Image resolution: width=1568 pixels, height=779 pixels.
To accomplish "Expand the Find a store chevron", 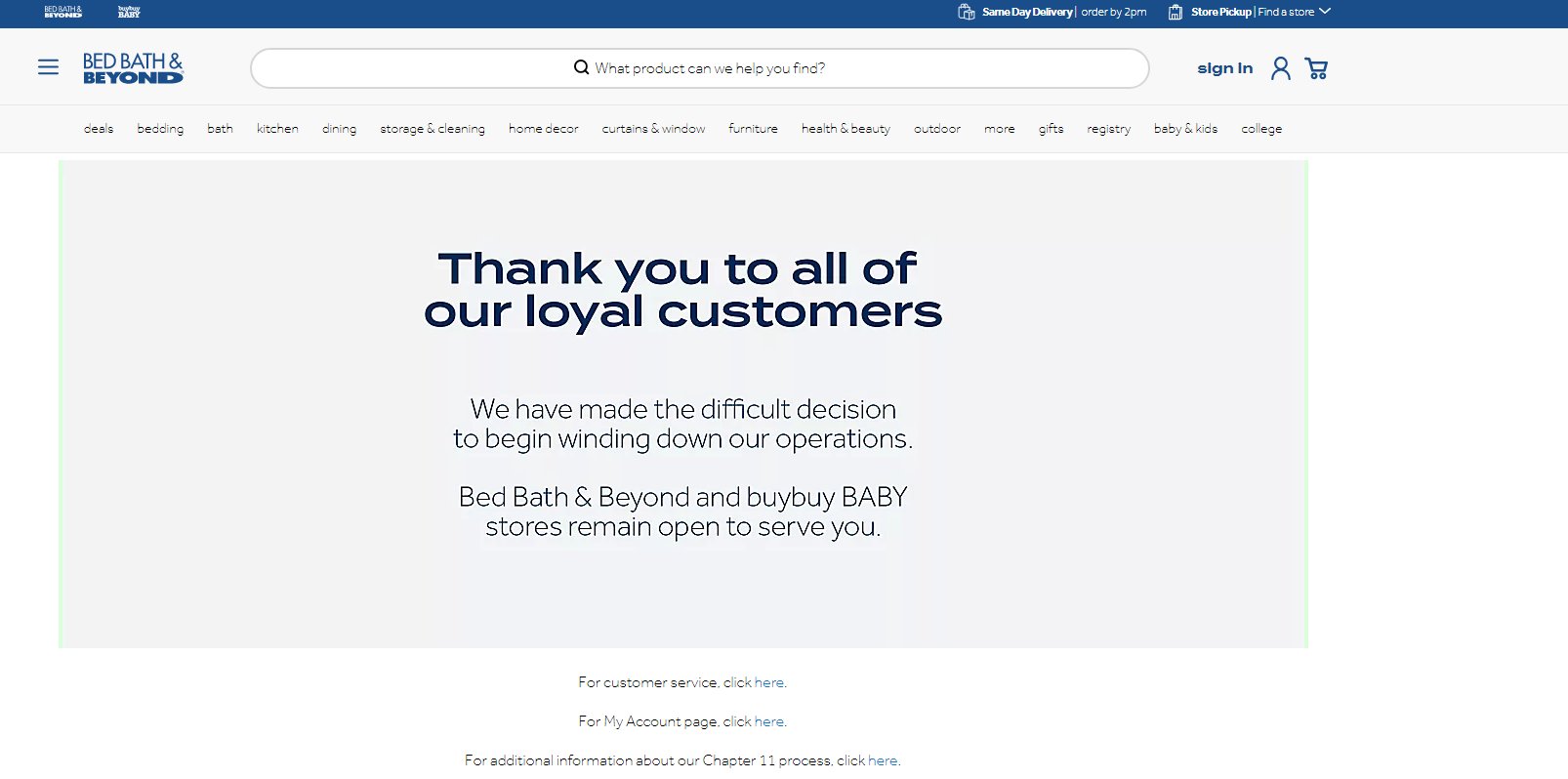I will point(1325,12).
